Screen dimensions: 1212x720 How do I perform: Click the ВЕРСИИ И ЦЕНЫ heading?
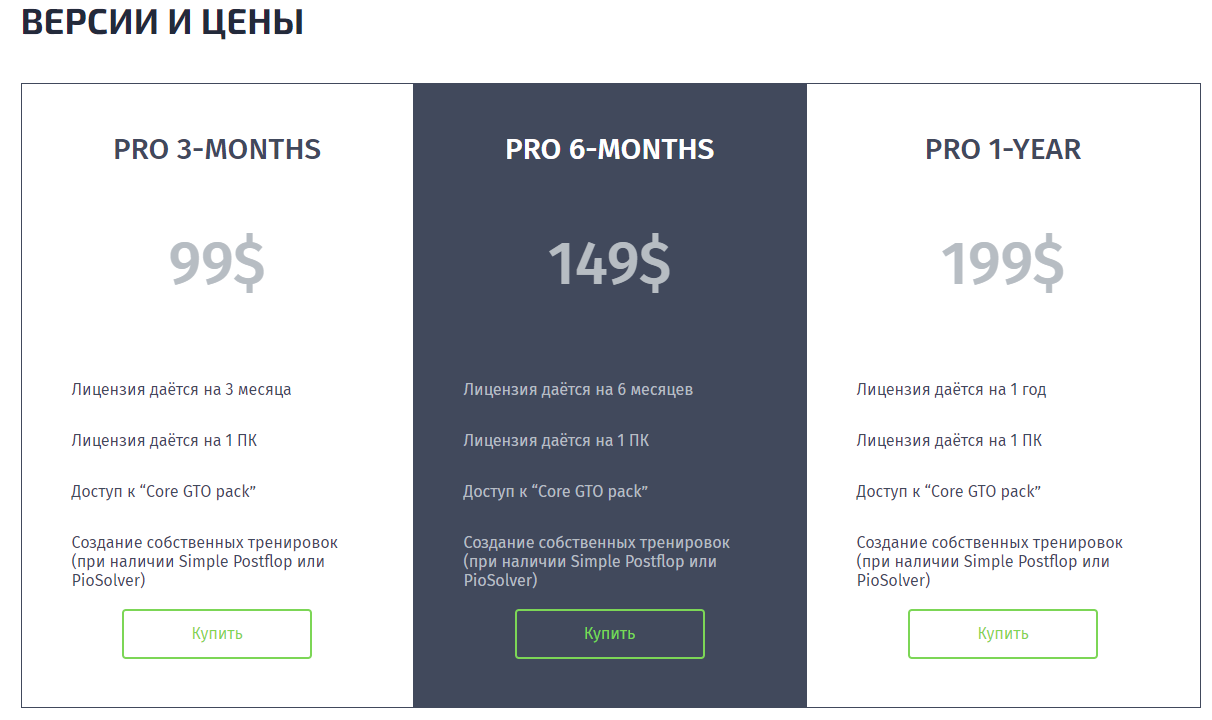point(163,22)
